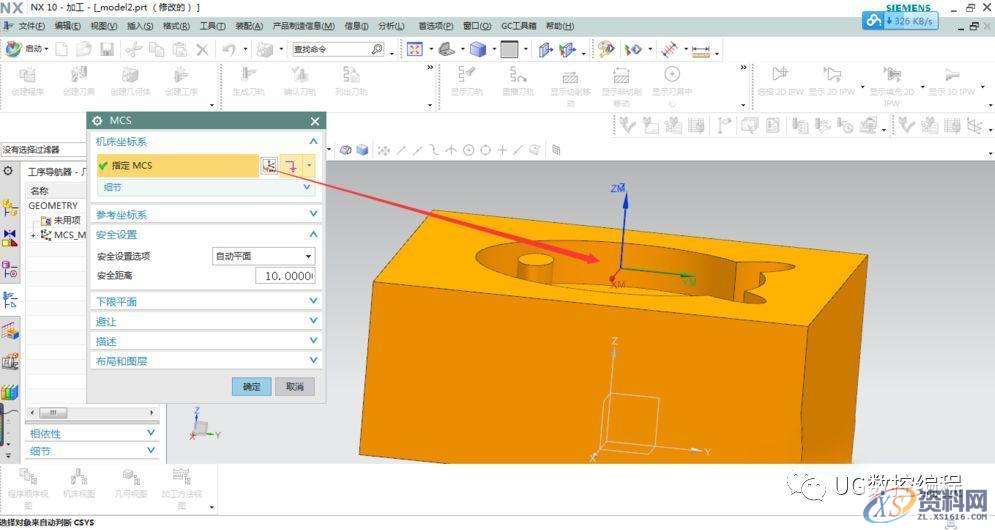Viewport: 995px width, 530px height.
Task: Click the shaded cube rendering style icon
Action: click(479, 48)
